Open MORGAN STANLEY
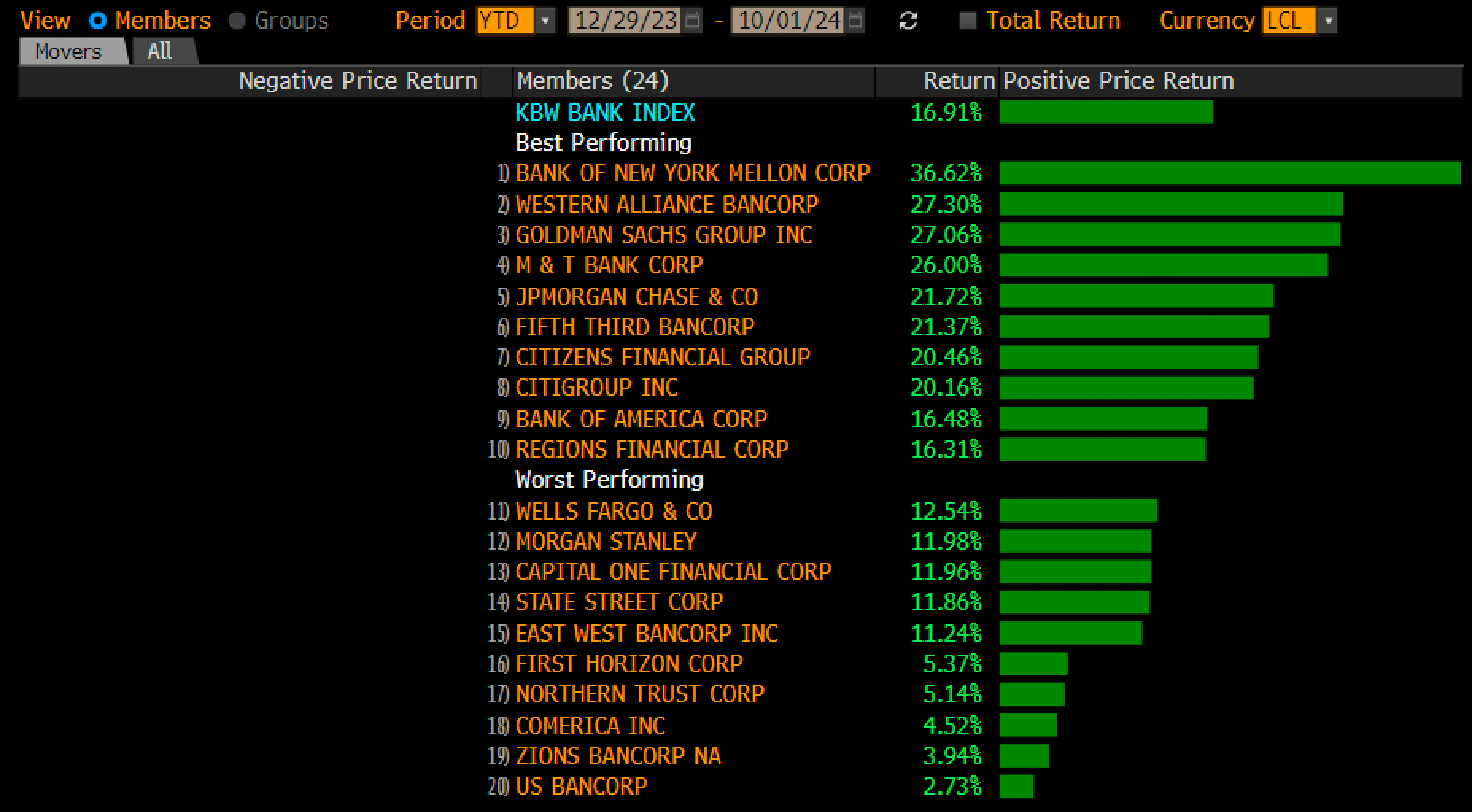 pos(606,542)
